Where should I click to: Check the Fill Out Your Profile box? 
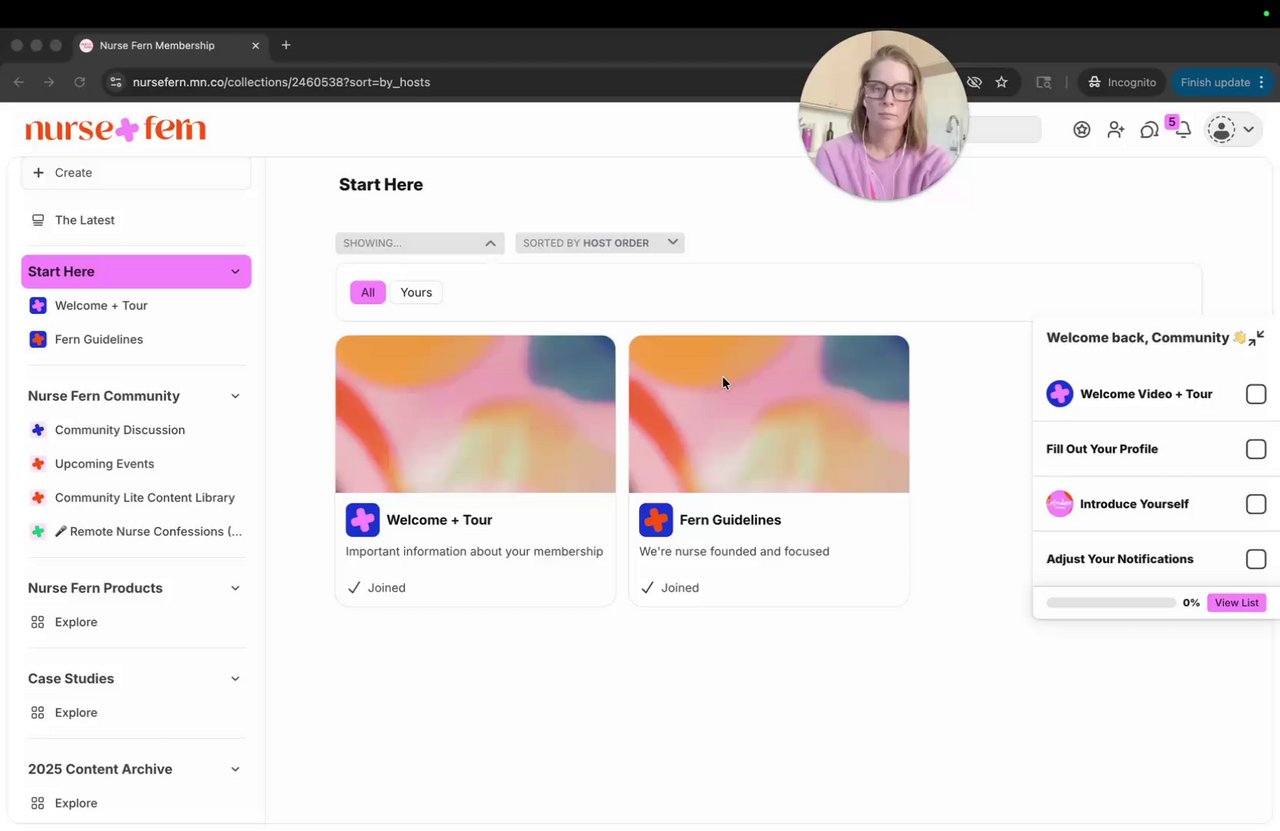click(1256, 449)
